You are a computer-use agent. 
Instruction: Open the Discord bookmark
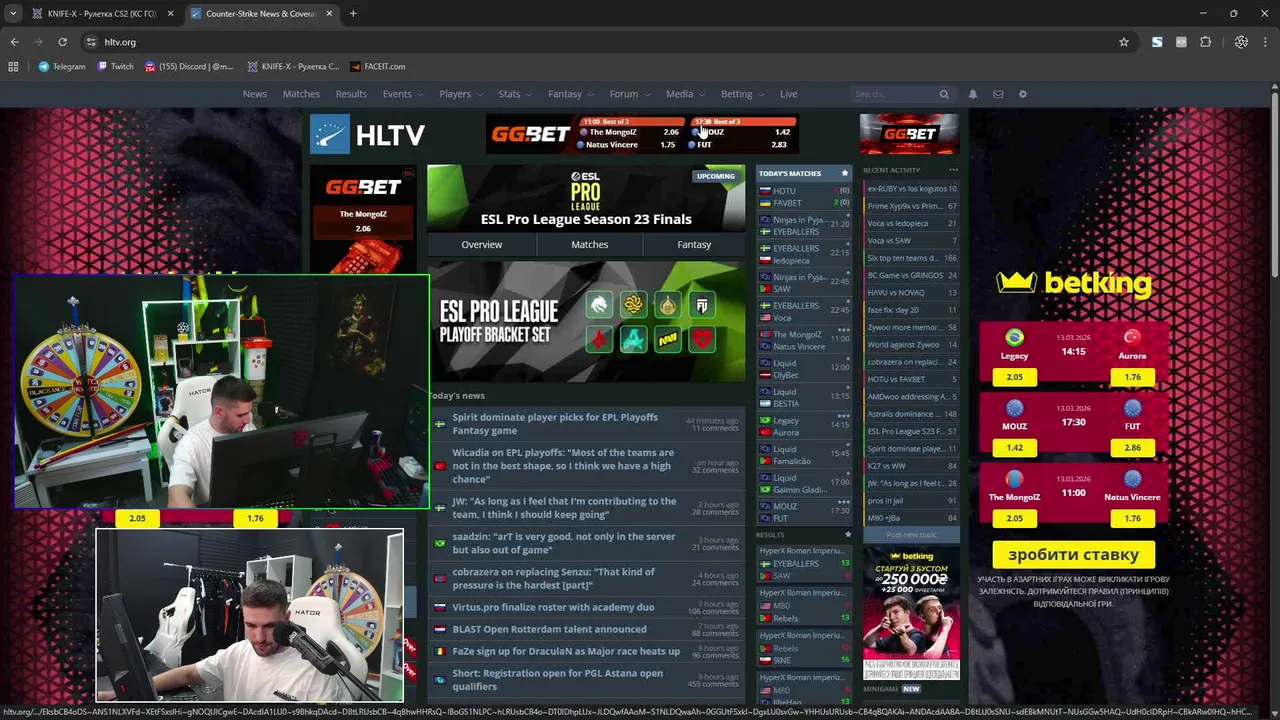190,67
